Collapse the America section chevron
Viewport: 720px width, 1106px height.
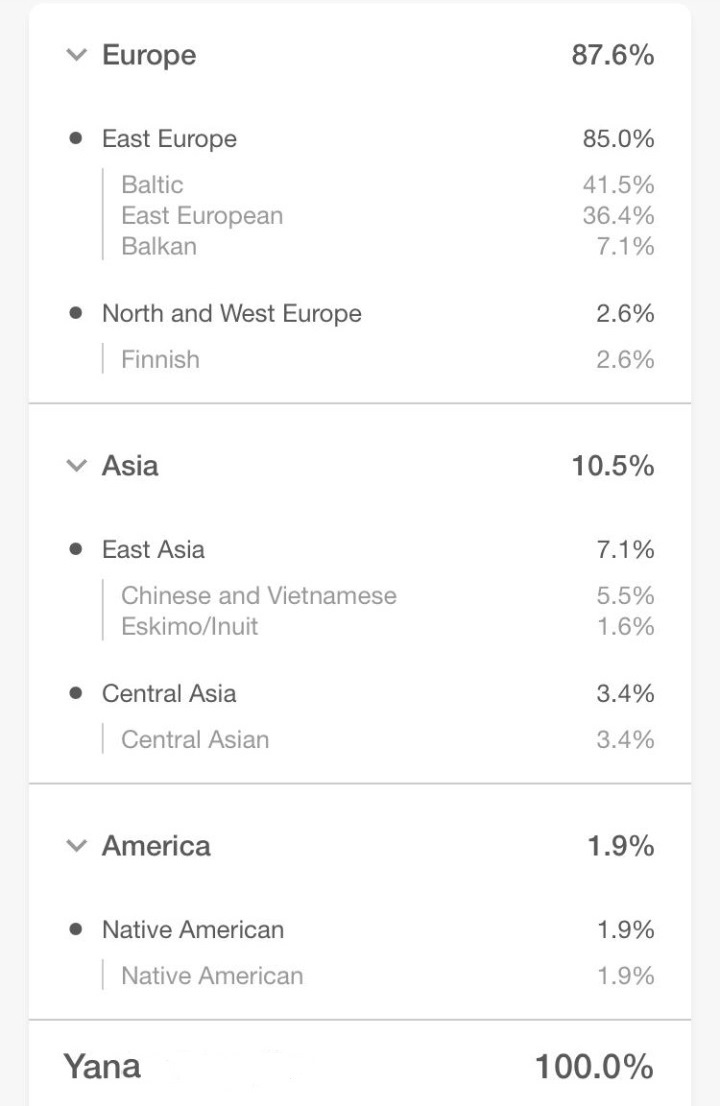tap(76, 846)
